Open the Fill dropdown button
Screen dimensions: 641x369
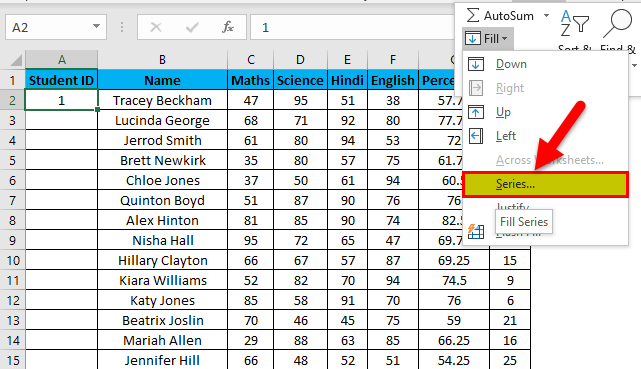[x=488, y=38]
